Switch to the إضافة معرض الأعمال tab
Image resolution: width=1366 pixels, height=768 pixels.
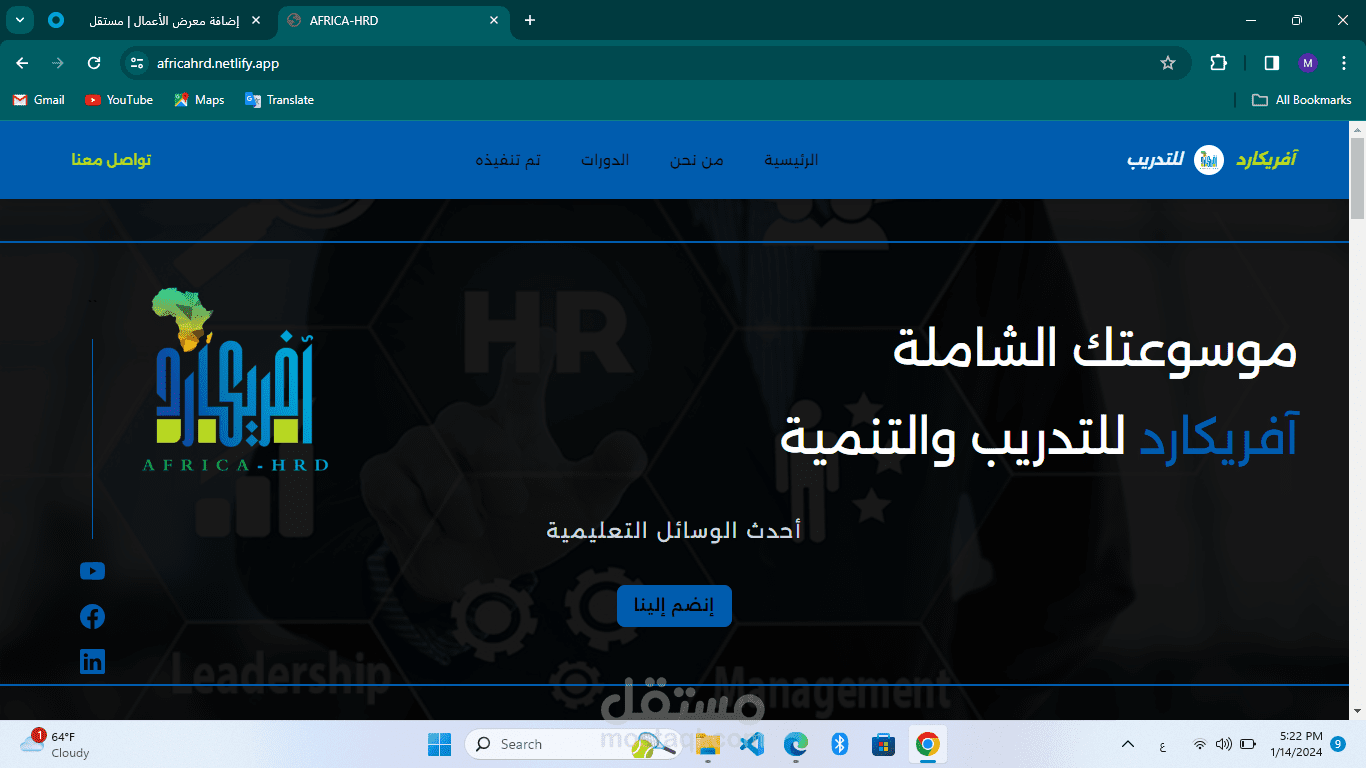pyautogui.click(x=155, y=20)
